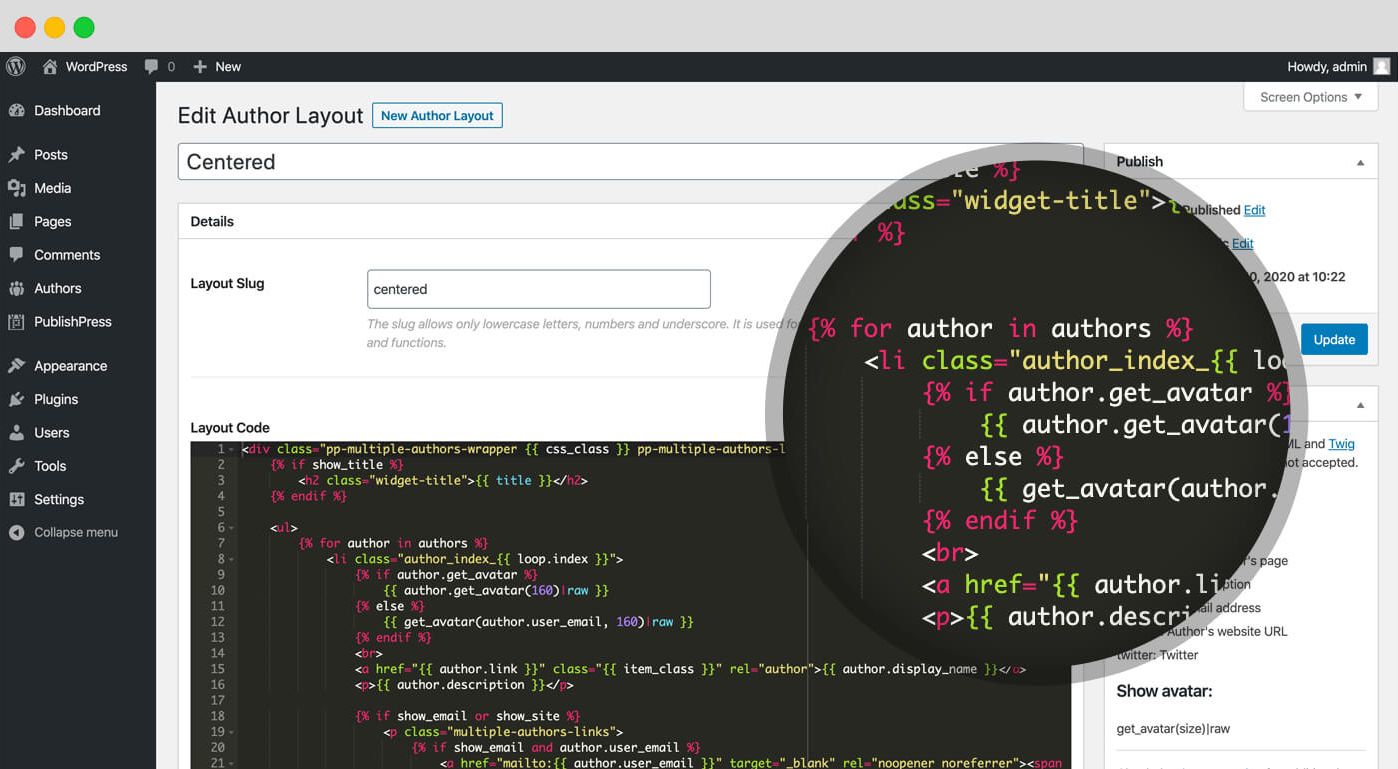The width and height of the screenshot is (1398, 769).
Task: Click the Media icon in sidebar
Action: (x=16, y=188)
